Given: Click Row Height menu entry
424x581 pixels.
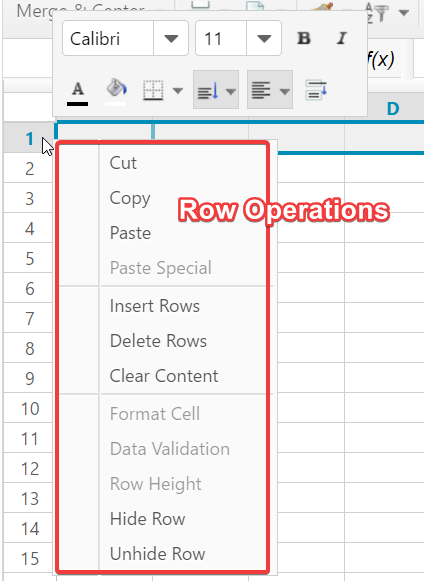Looking at the screenshot, I should [156, 484].
